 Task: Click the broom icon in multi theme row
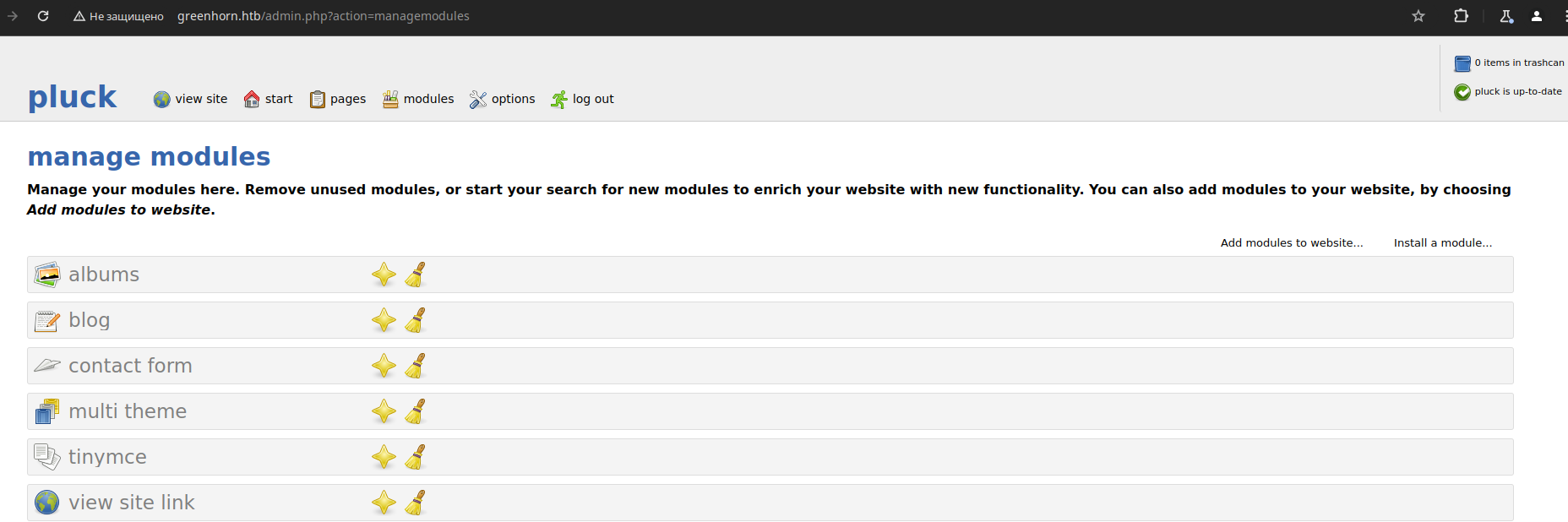click(x=415, y=411)
